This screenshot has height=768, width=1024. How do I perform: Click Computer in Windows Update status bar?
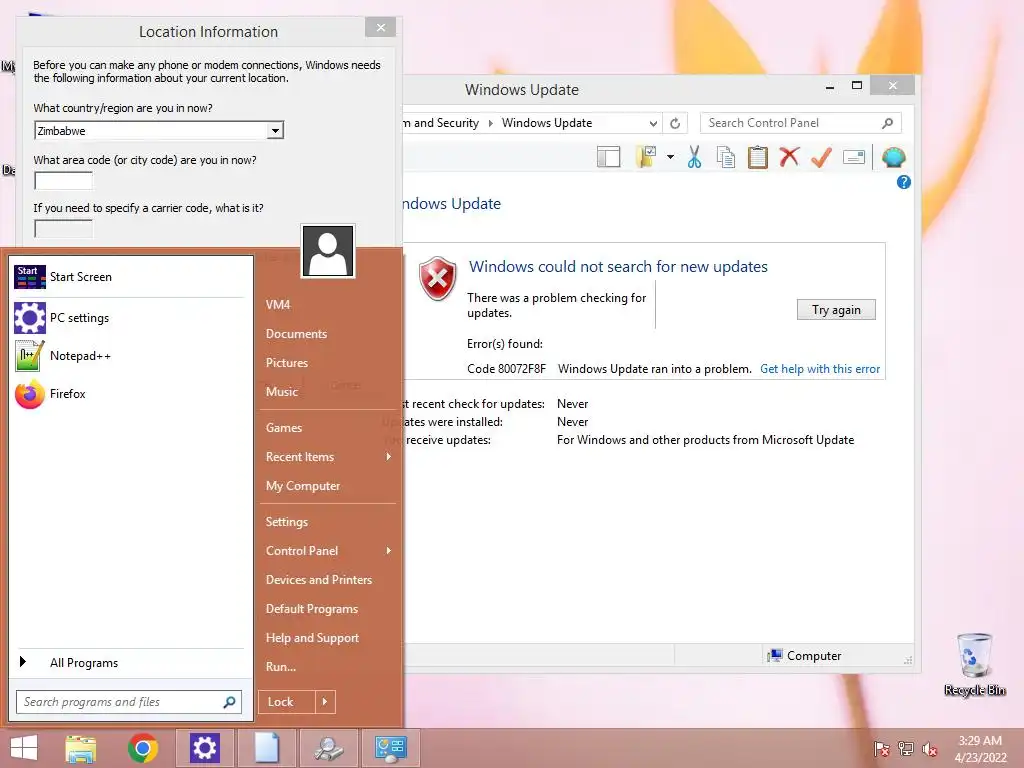pyautogui.click(x=805, y=656)
